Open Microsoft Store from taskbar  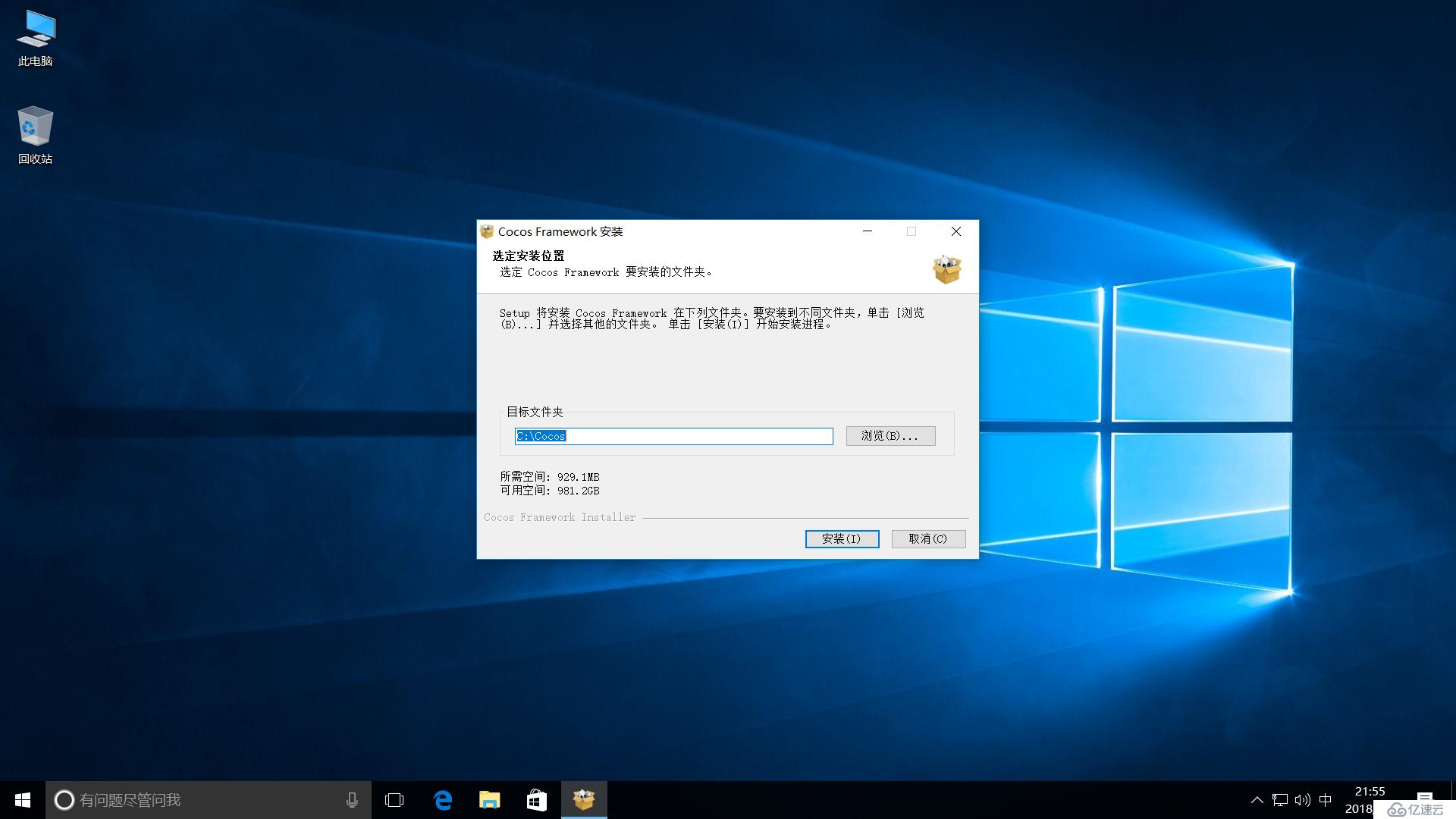tap(537, 800)
